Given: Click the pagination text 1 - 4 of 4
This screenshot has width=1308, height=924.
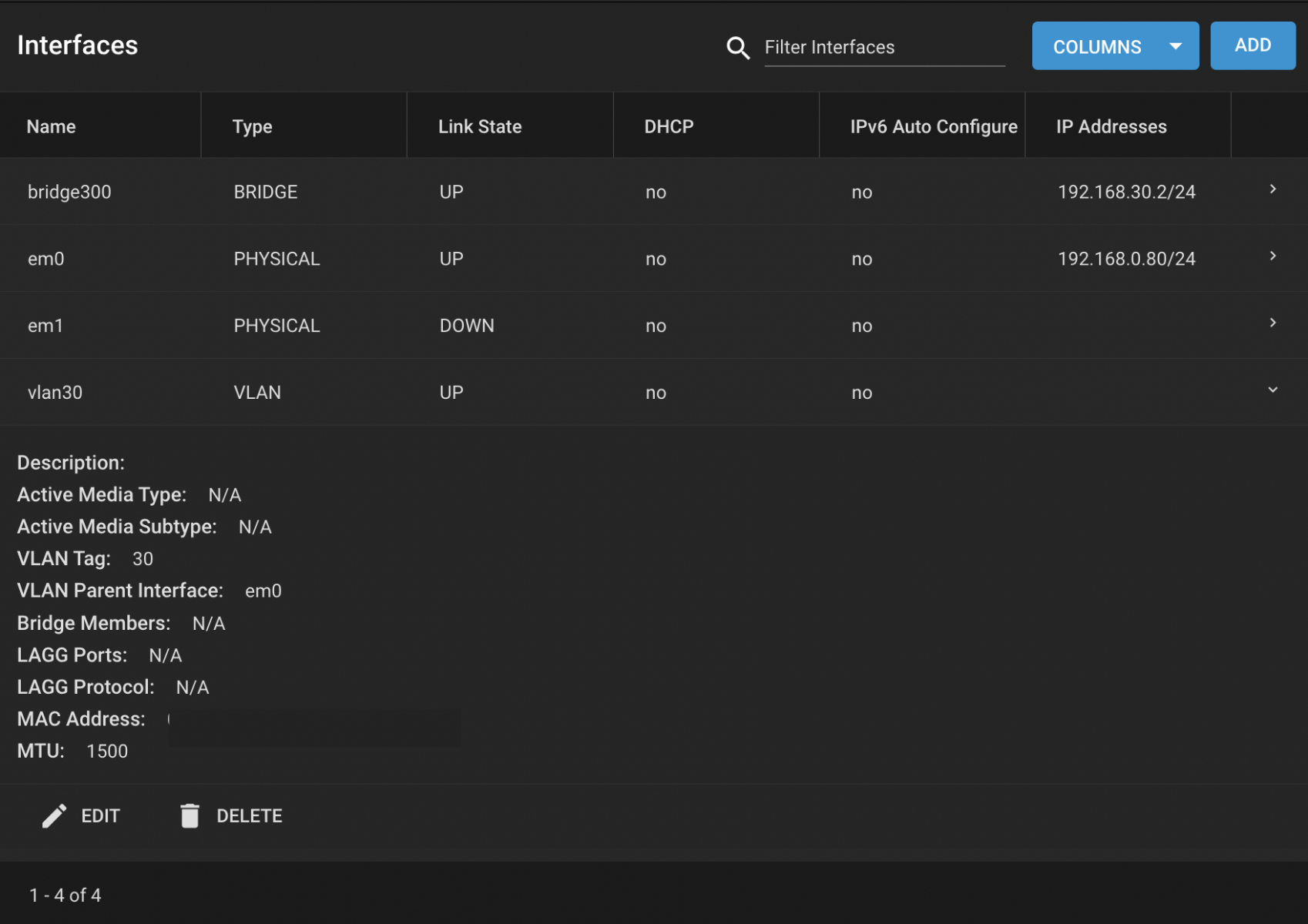Looking at the screenshot, I should [x=65, y=896].
